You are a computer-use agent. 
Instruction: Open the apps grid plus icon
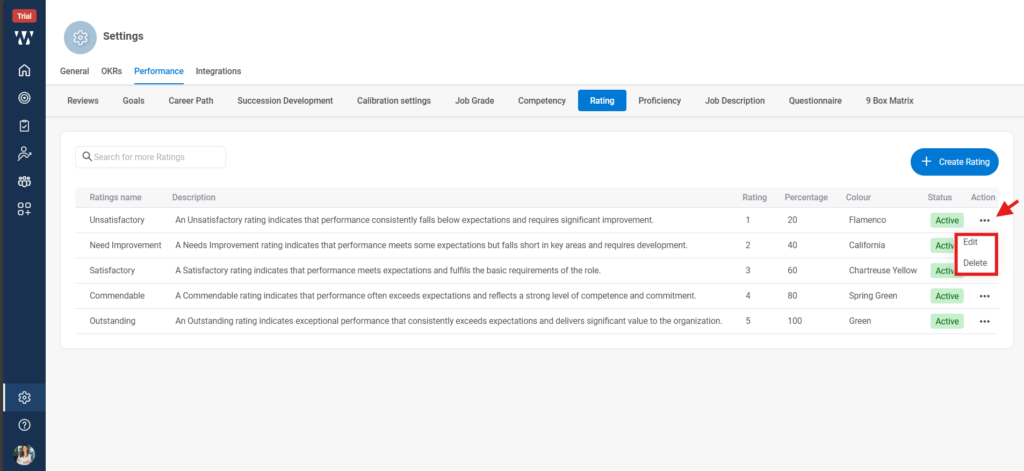[24, 209]
